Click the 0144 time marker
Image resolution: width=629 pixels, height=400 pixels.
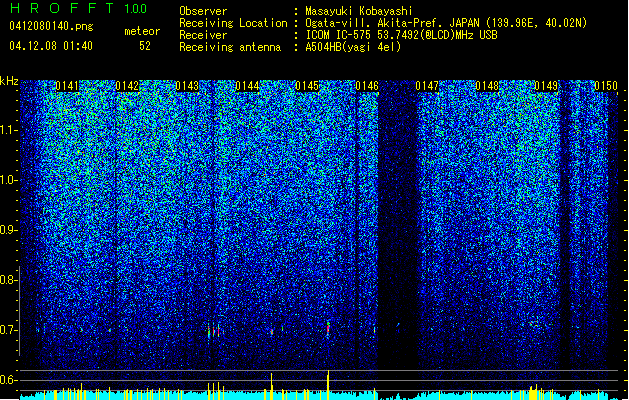tap(247, 86)
